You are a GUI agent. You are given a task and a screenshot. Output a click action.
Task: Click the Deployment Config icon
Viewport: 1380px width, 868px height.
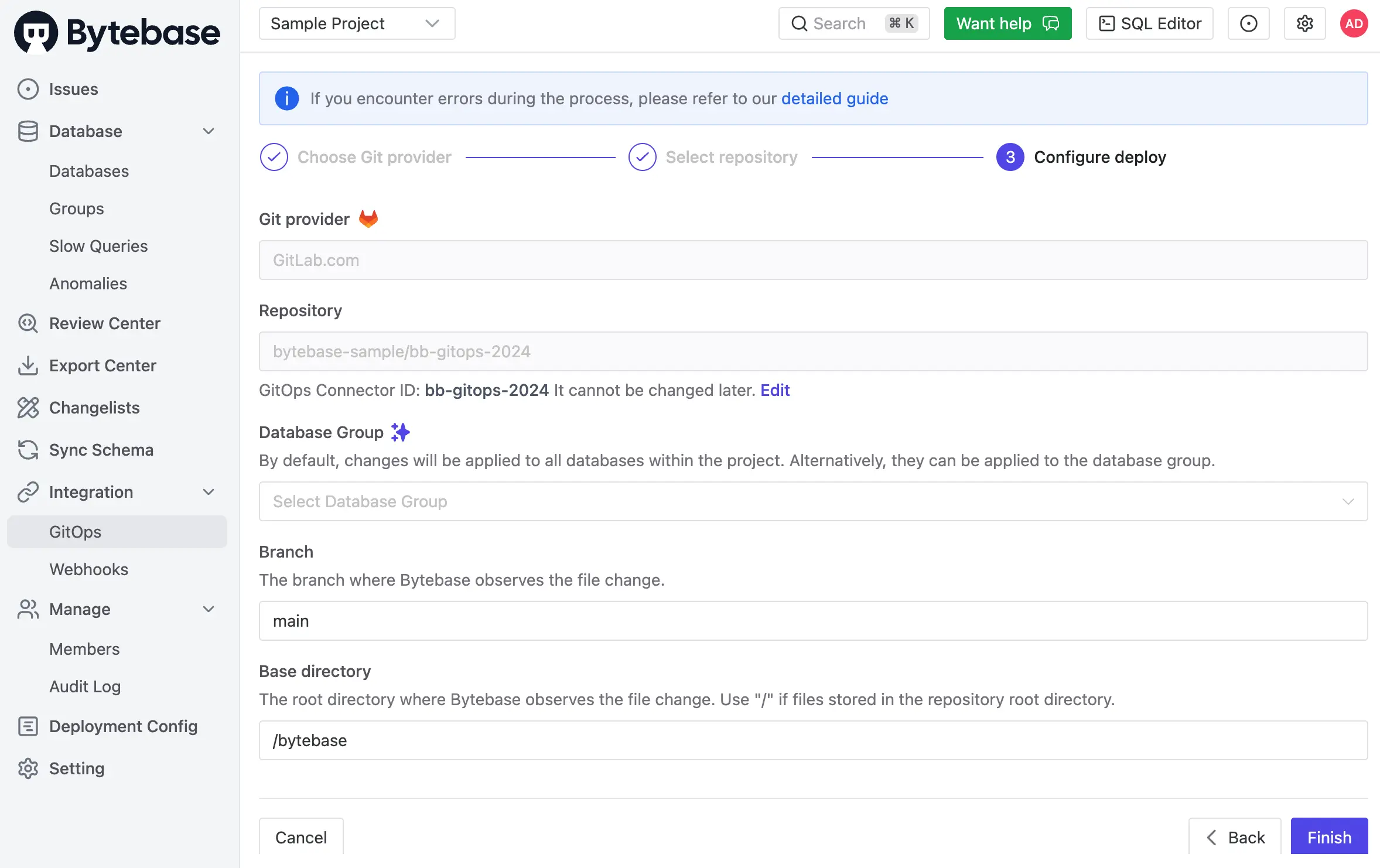pos(28,726)
